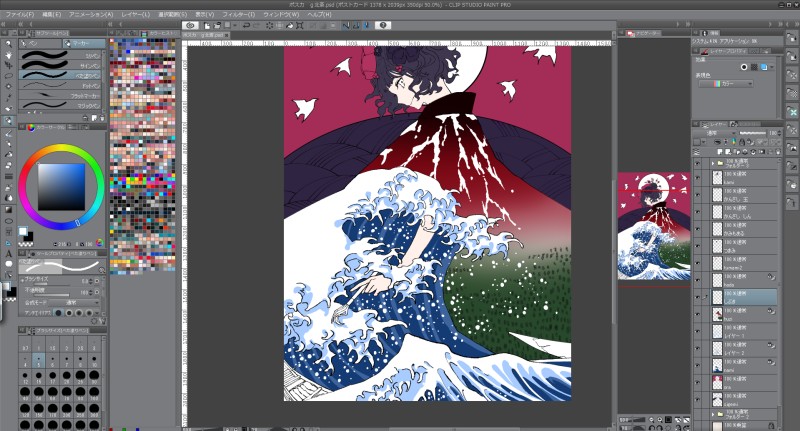Open teal cross material palette icon

(793, 112)
